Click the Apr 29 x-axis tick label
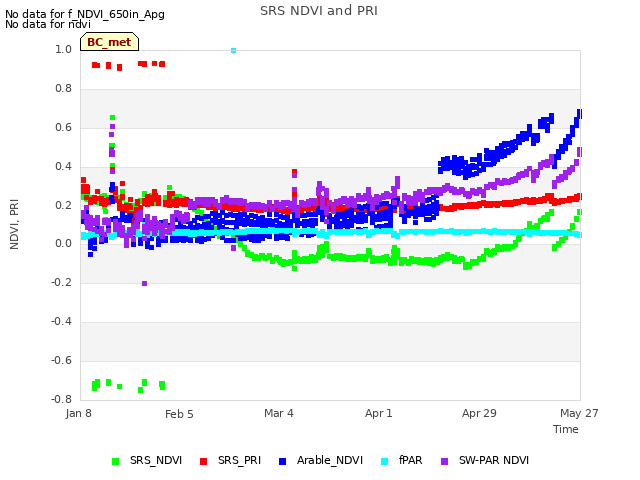The width and height of the screenshot is (640, 480). click(x=479, y=413)
